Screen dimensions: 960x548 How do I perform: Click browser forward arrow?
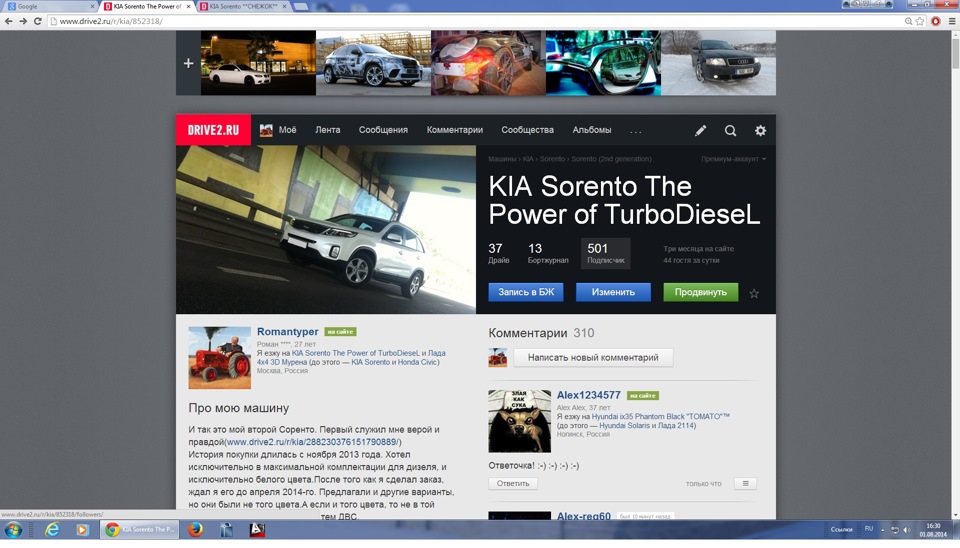pyautogui.click(x=23, y=21)
